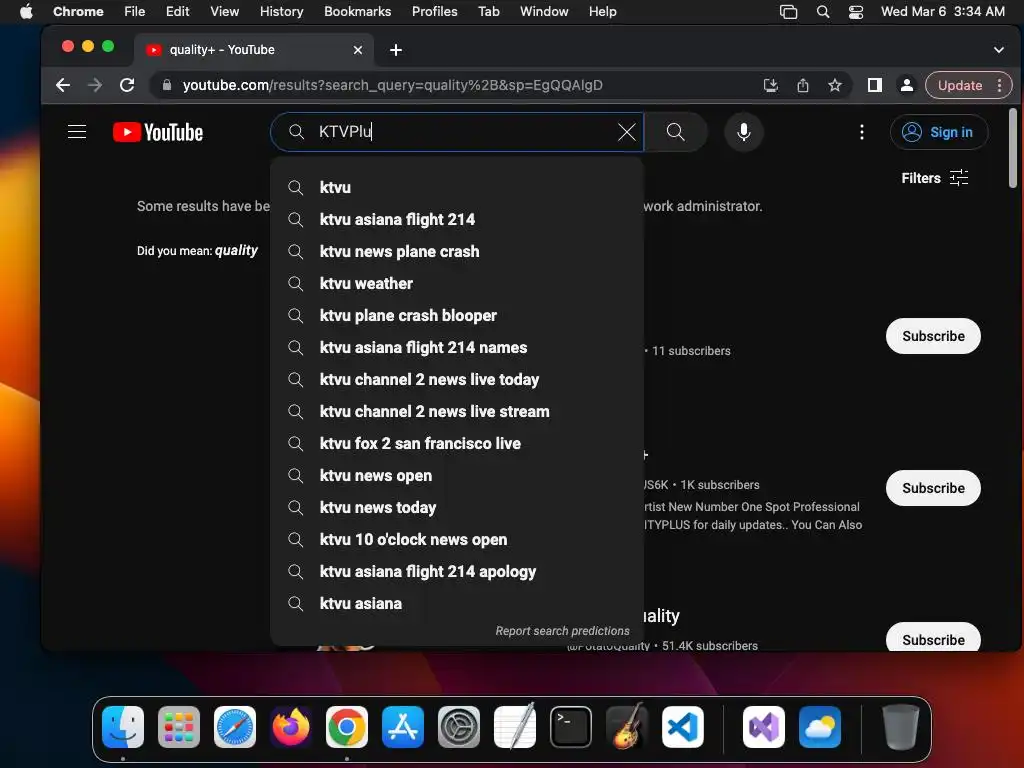Viewport: 1024px width, 768px height.
Task: Toggle the Chrome side panel
Action: [874, 85]
